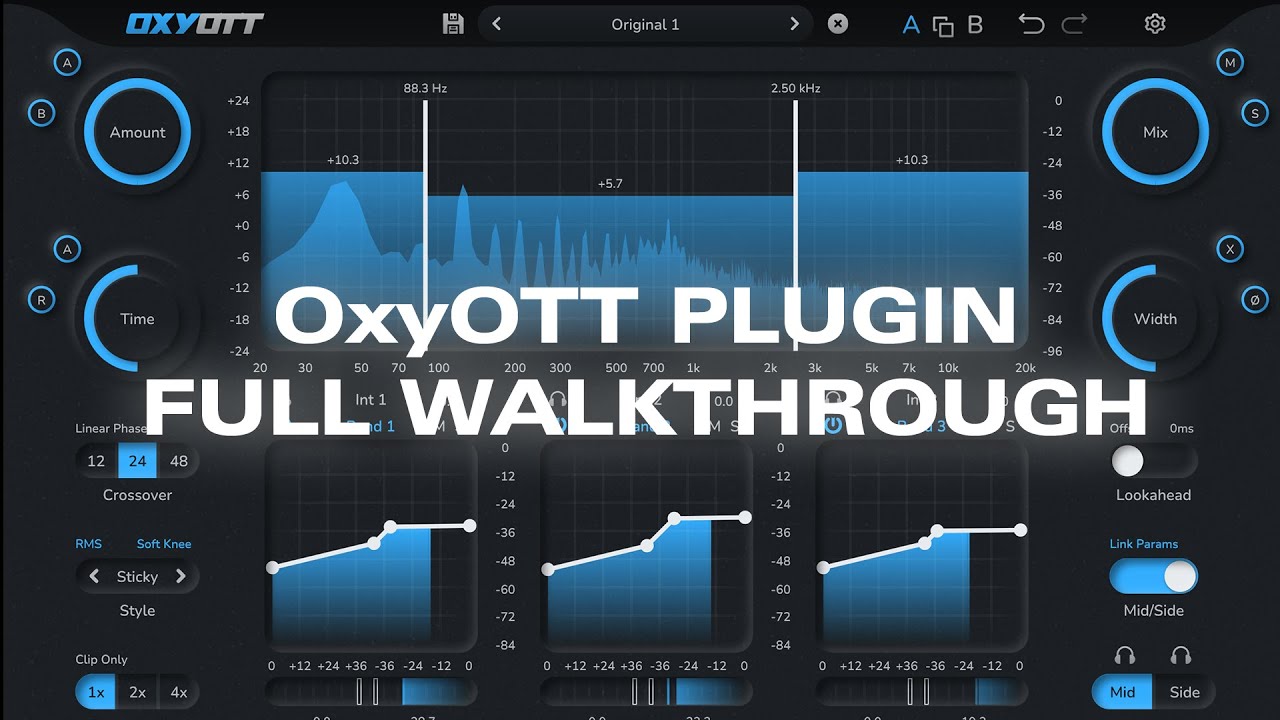Click the Soft Knee label

(164, 544)
